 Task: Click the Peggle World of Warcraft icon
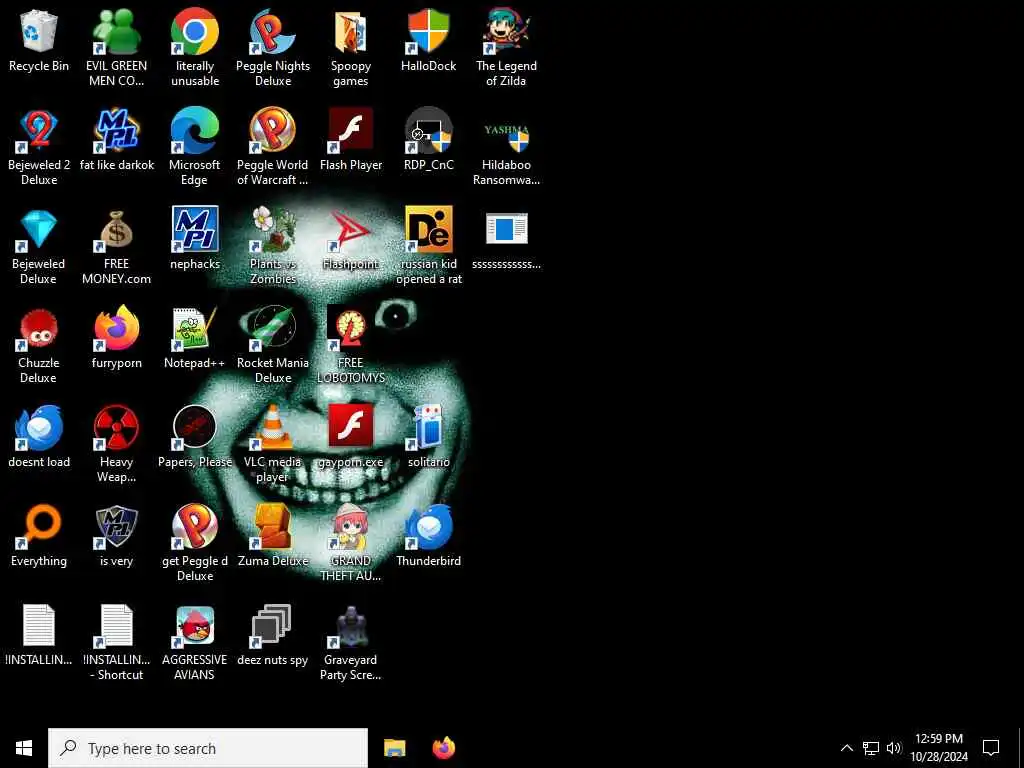[x=272, y=131]
